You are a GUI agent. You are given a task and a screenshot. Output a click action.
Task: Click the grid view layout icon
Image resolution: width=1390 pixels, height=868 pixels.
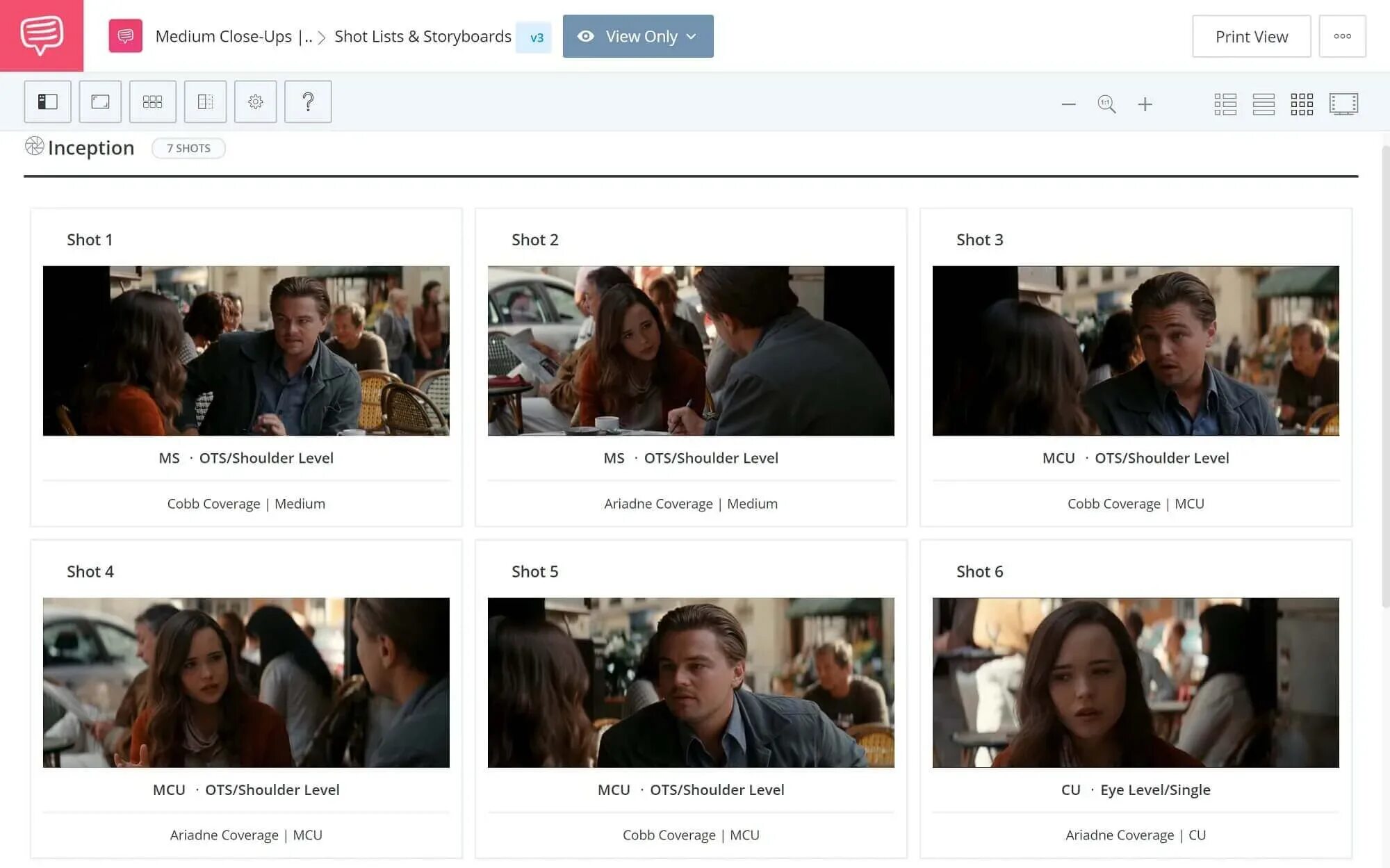pyautogui.click(x=1304, y=104)
